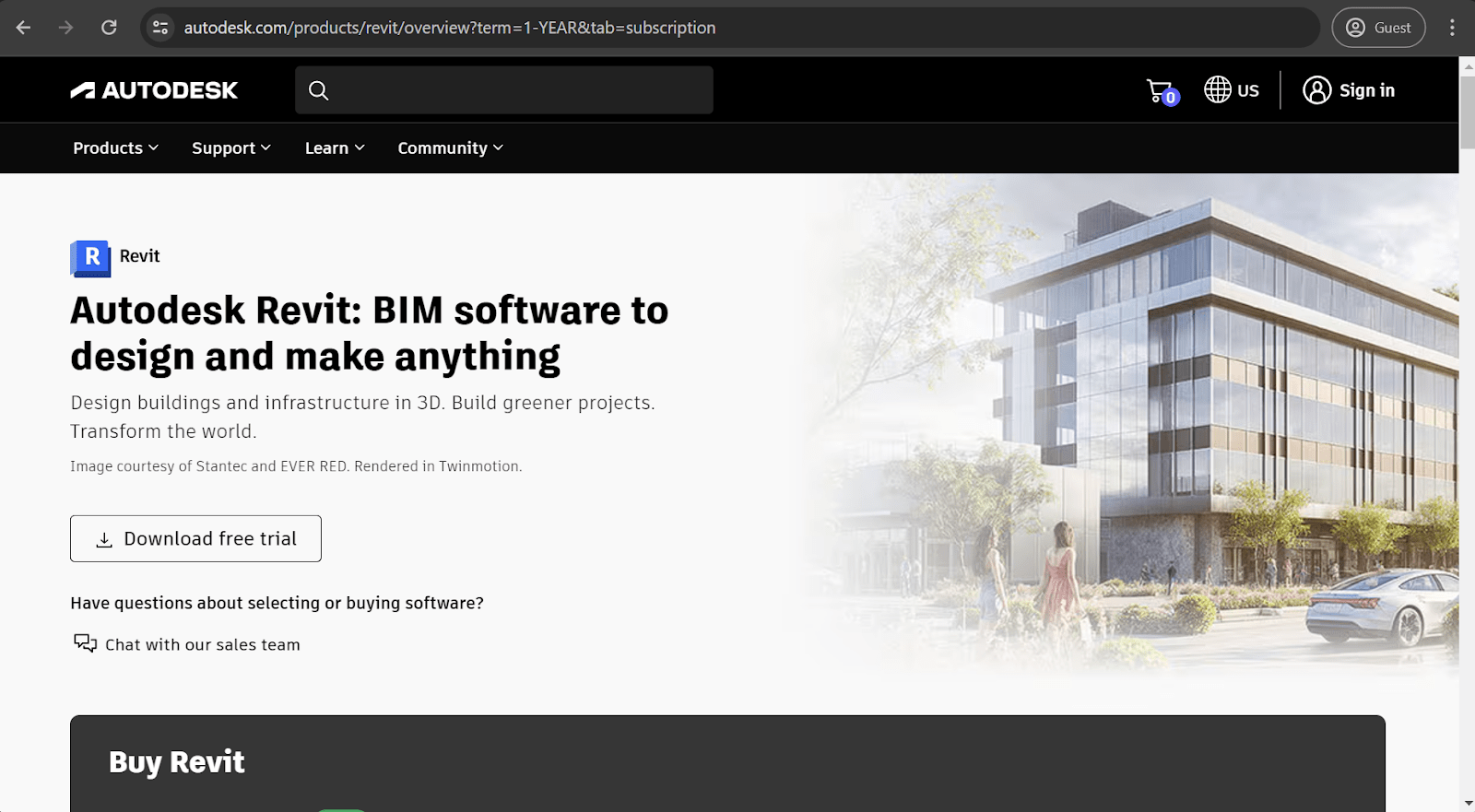Click image courtesy of Stantec credit text
This screenshot has width=1475, height=812.
pyautogui.click(x=296, y=466)
